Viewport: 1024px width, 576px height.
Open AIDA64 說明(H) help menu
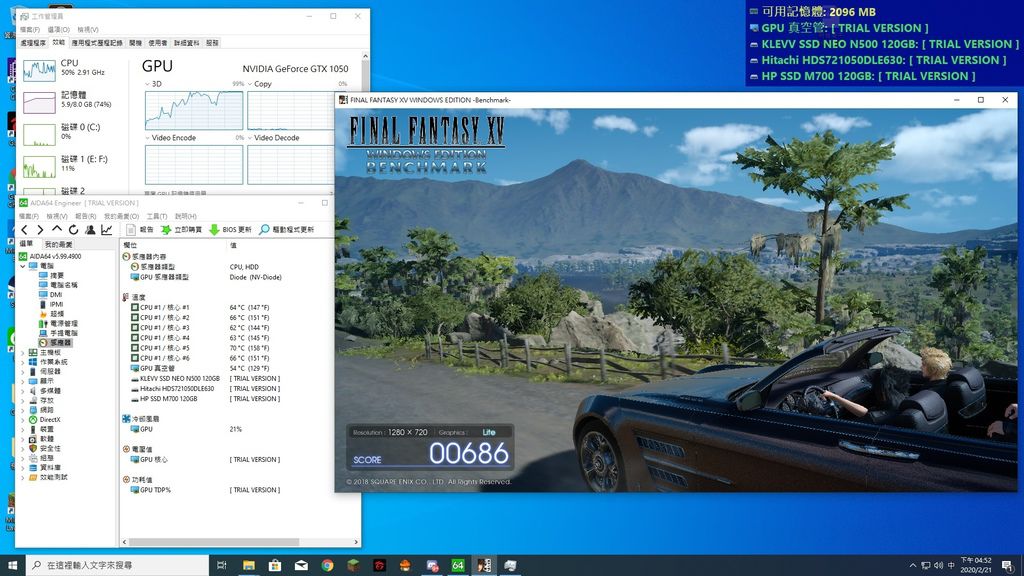pyautogui.click(x=185, y=216)
